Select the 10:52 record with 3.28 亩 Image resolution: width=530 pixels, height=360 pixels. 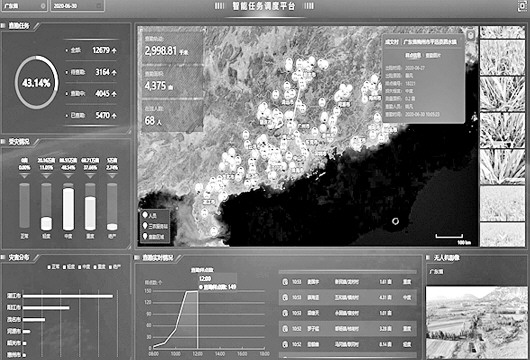[347, 329]
